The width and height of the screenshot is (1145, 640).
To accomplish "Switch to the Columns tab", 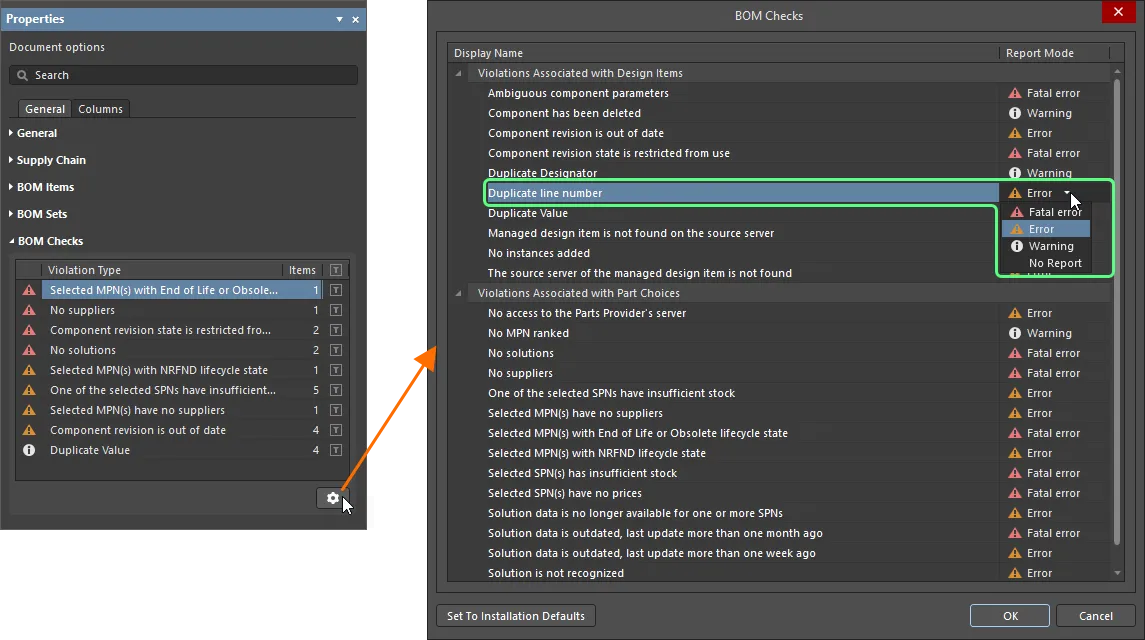I will point(100,109).
